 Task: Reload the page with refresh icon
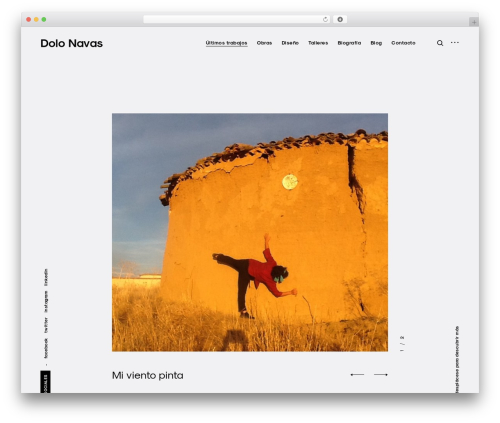[x=325, y=20]
